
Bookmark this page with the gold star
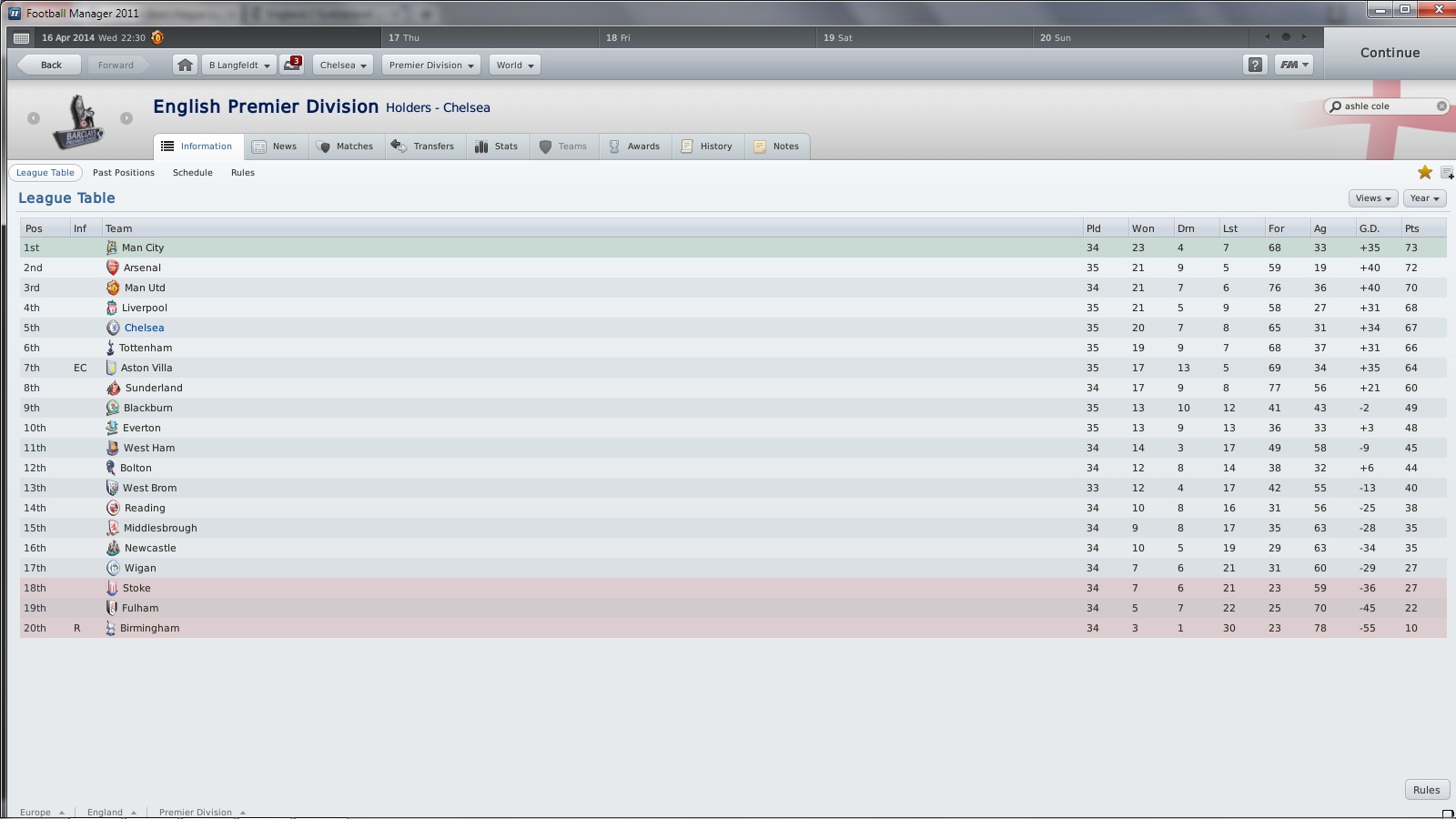click(1425, 172)
